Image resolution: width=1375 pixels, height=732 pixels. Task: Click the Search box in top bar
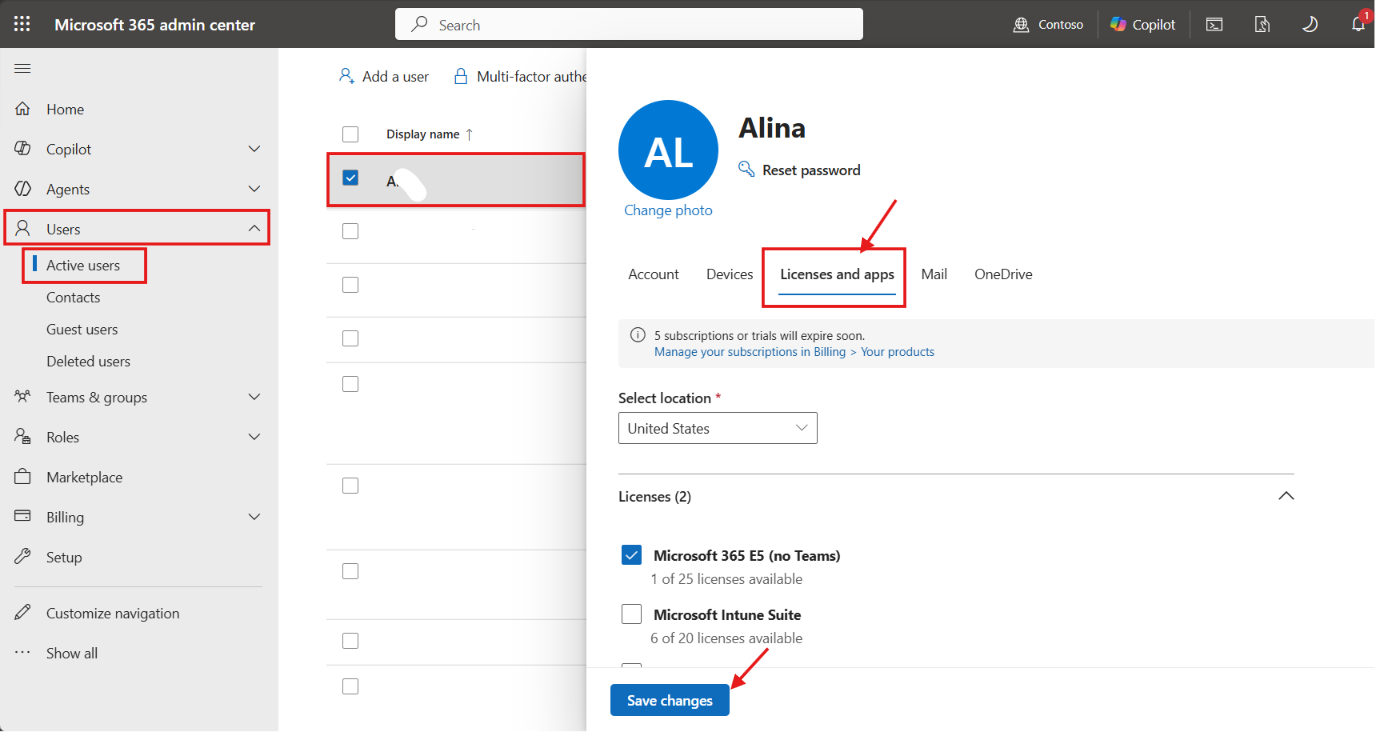pyautogui.click(x=629, y=24)
